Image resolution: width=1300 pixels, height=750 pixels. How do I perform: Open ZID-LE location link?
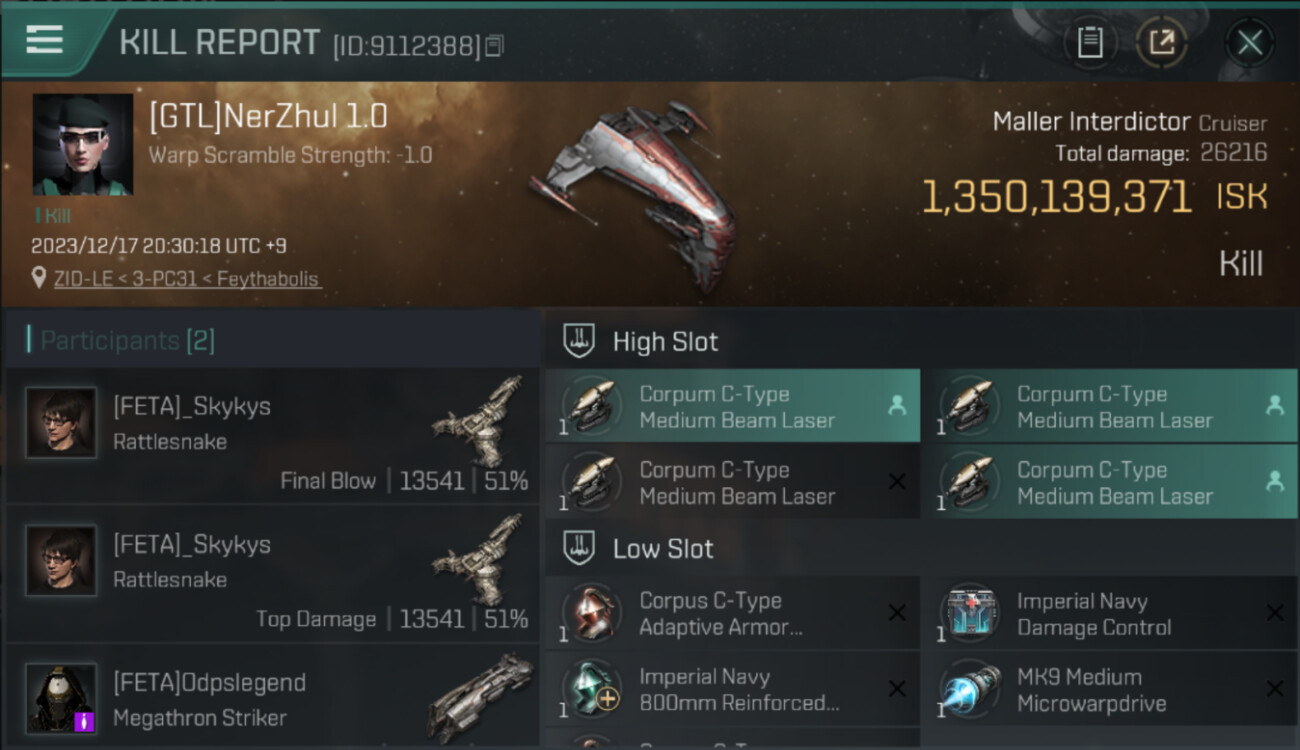click(188, 279)
